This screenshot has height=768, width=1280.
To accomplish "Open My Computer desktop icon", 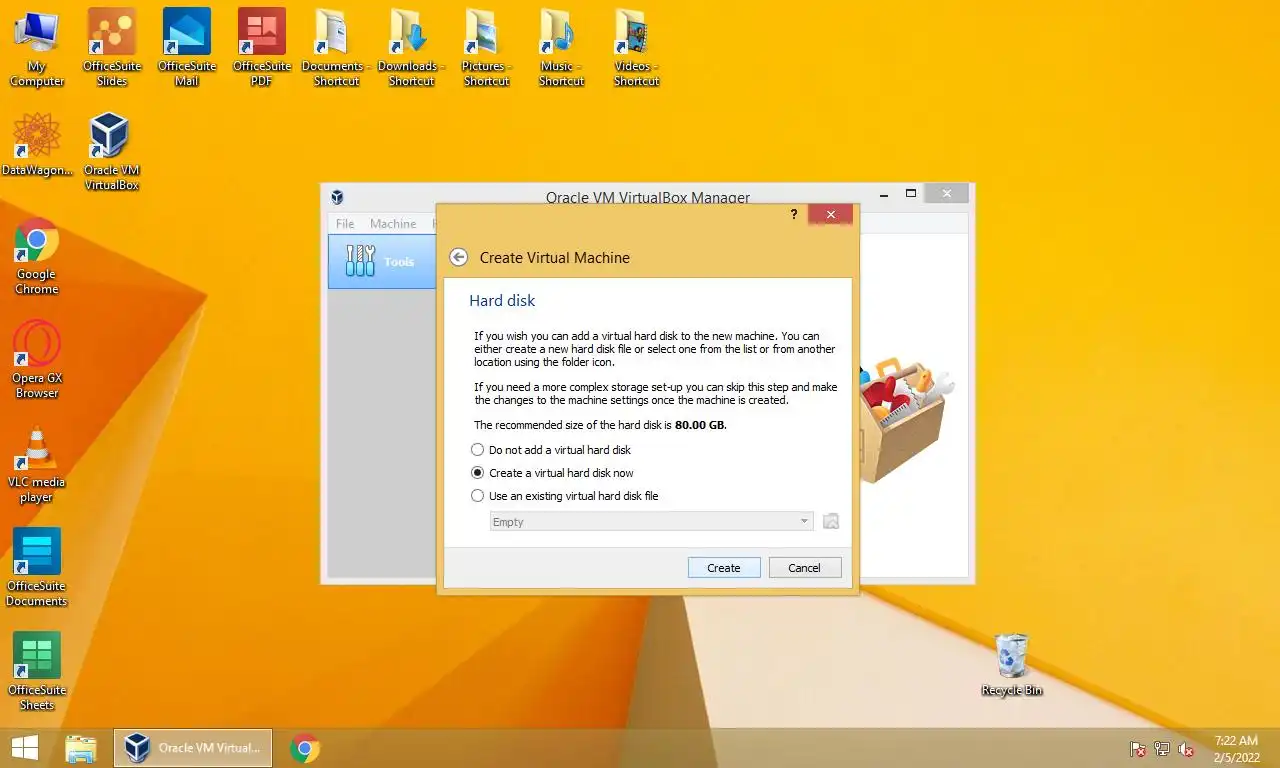I will pos(37,47).
